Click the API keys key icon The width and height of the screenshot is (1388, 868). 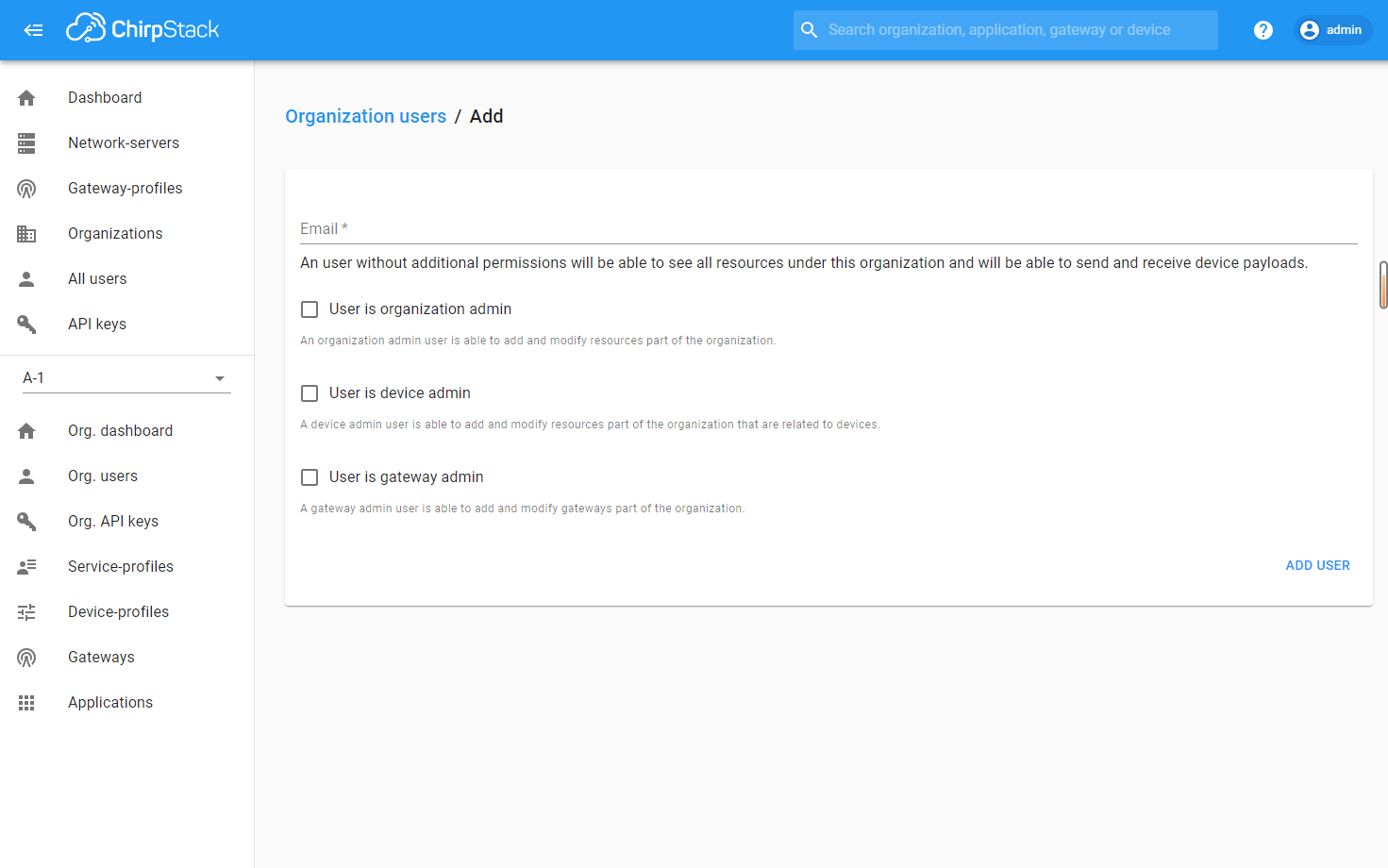(26, 325)
